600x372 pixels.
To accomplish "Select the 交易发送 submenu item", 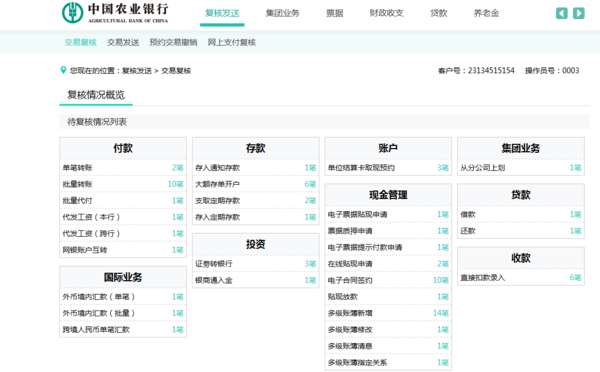I will point(123,42).
